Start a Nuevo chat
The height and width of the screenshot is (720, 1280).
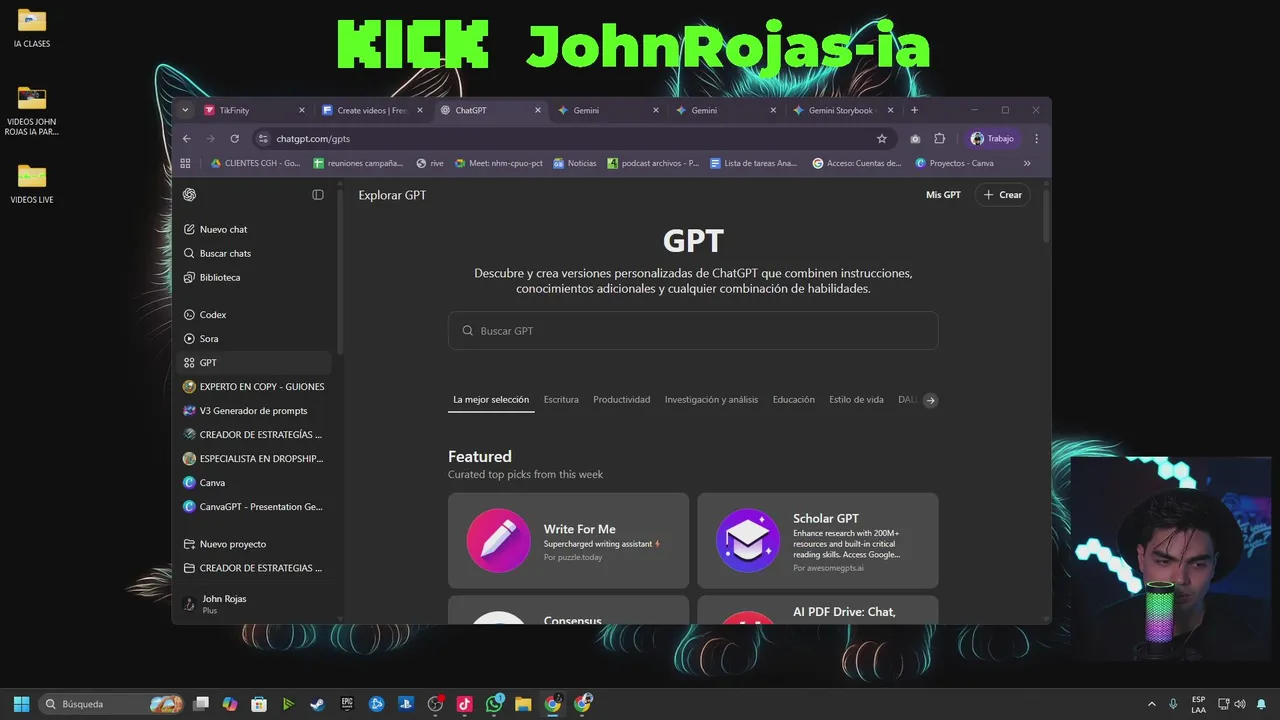point(254,229)
